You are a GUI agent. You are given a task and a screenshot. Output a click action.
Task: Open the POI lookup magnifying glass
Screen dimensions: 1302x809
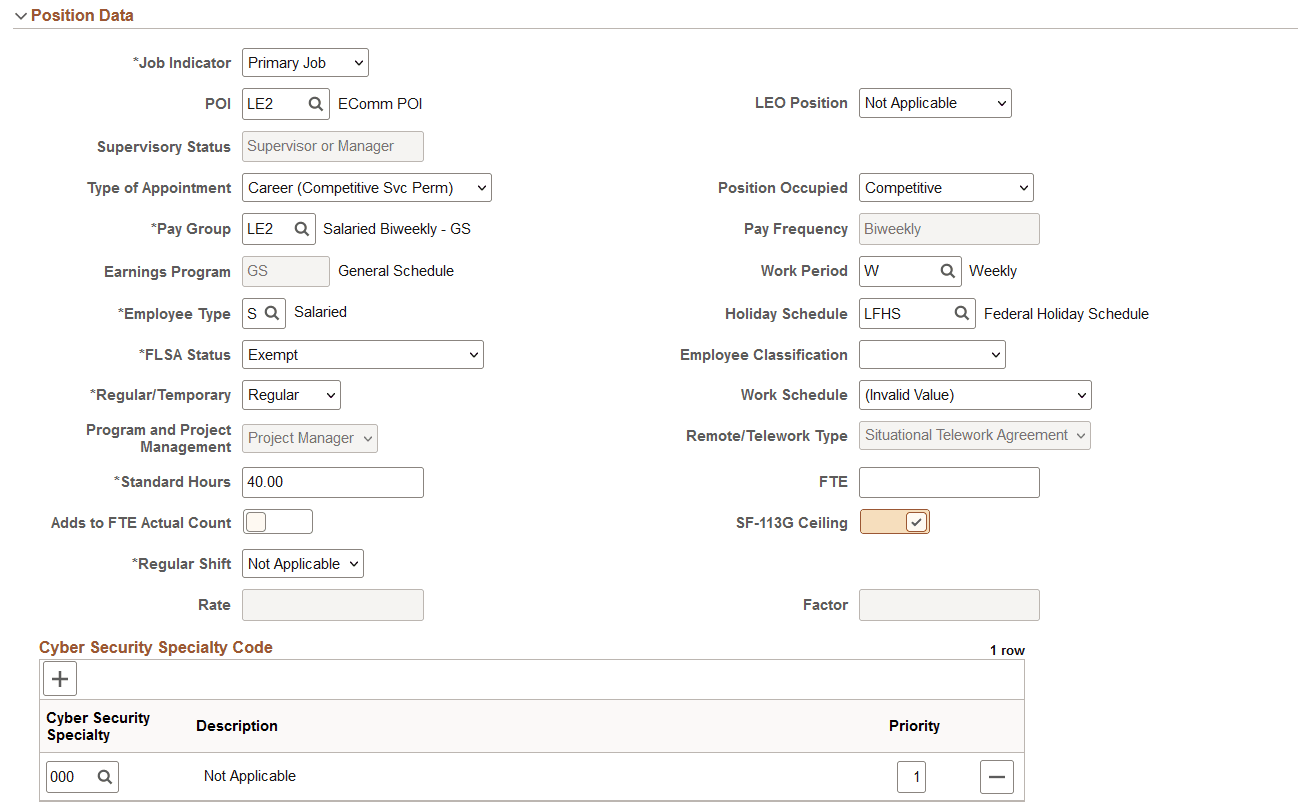click(316, 103)
